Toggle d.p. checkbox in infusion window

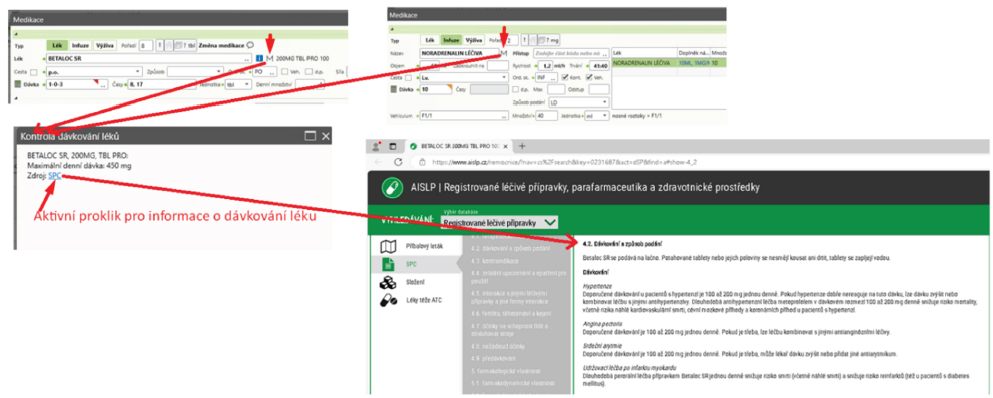pos(515,89)
